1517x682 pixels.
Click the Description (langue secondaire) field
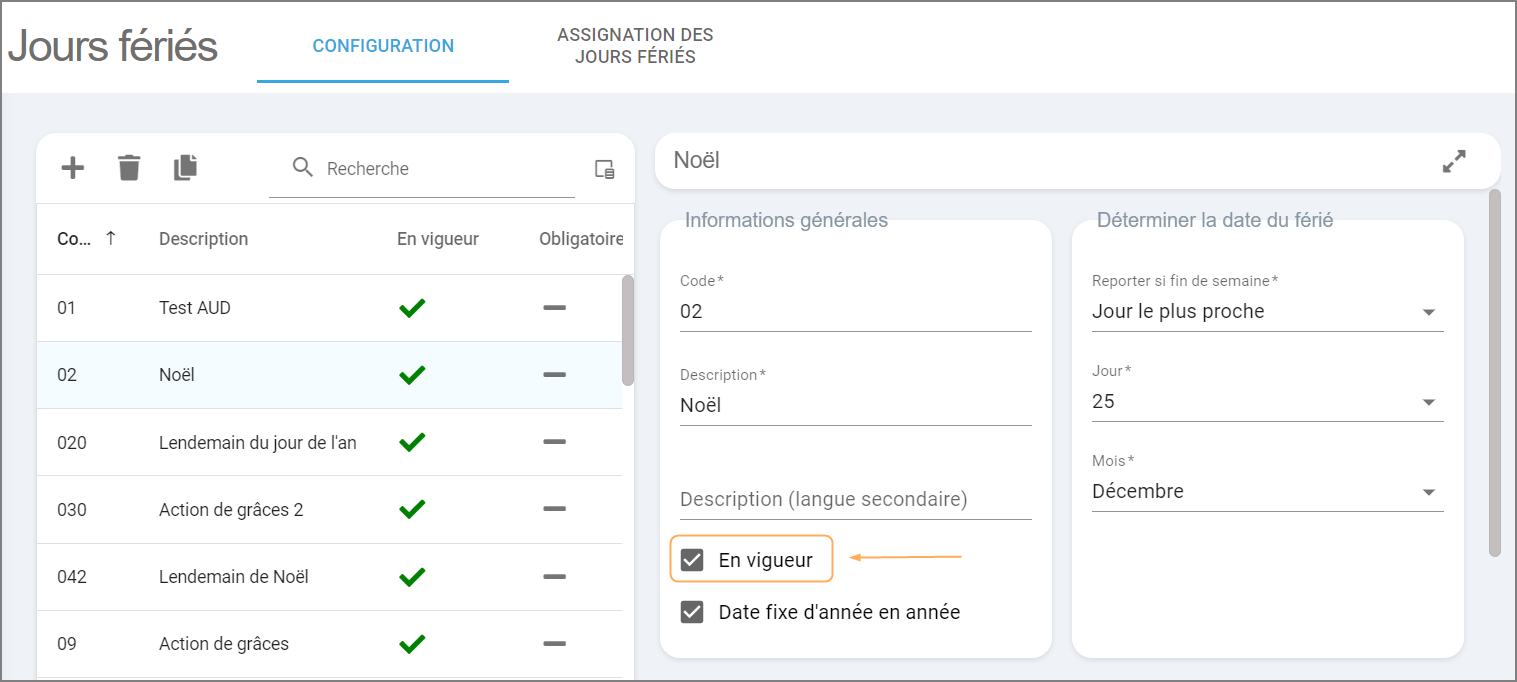[855, 499]
